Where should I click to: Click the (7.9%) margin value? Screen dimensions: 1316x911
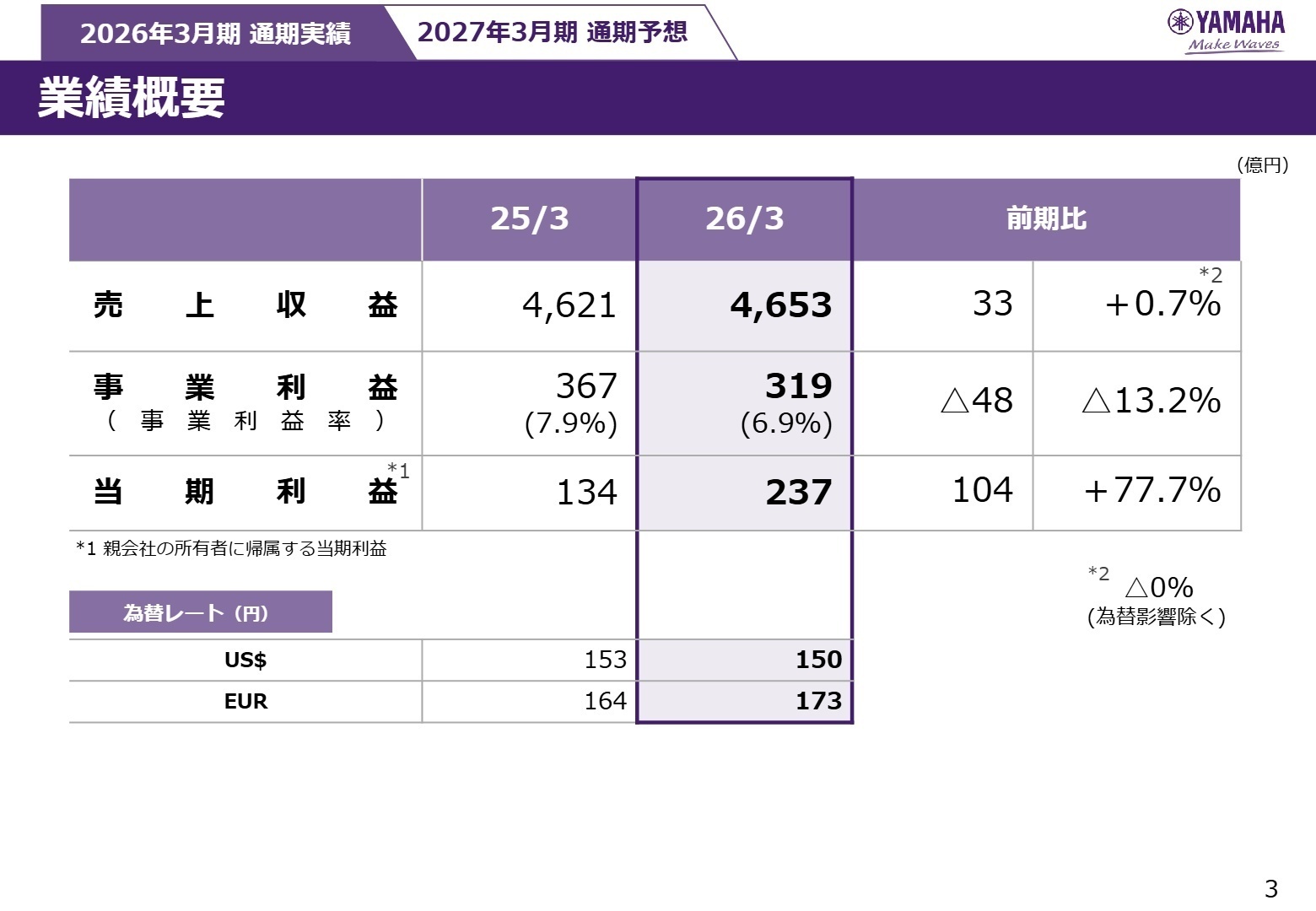571,423
